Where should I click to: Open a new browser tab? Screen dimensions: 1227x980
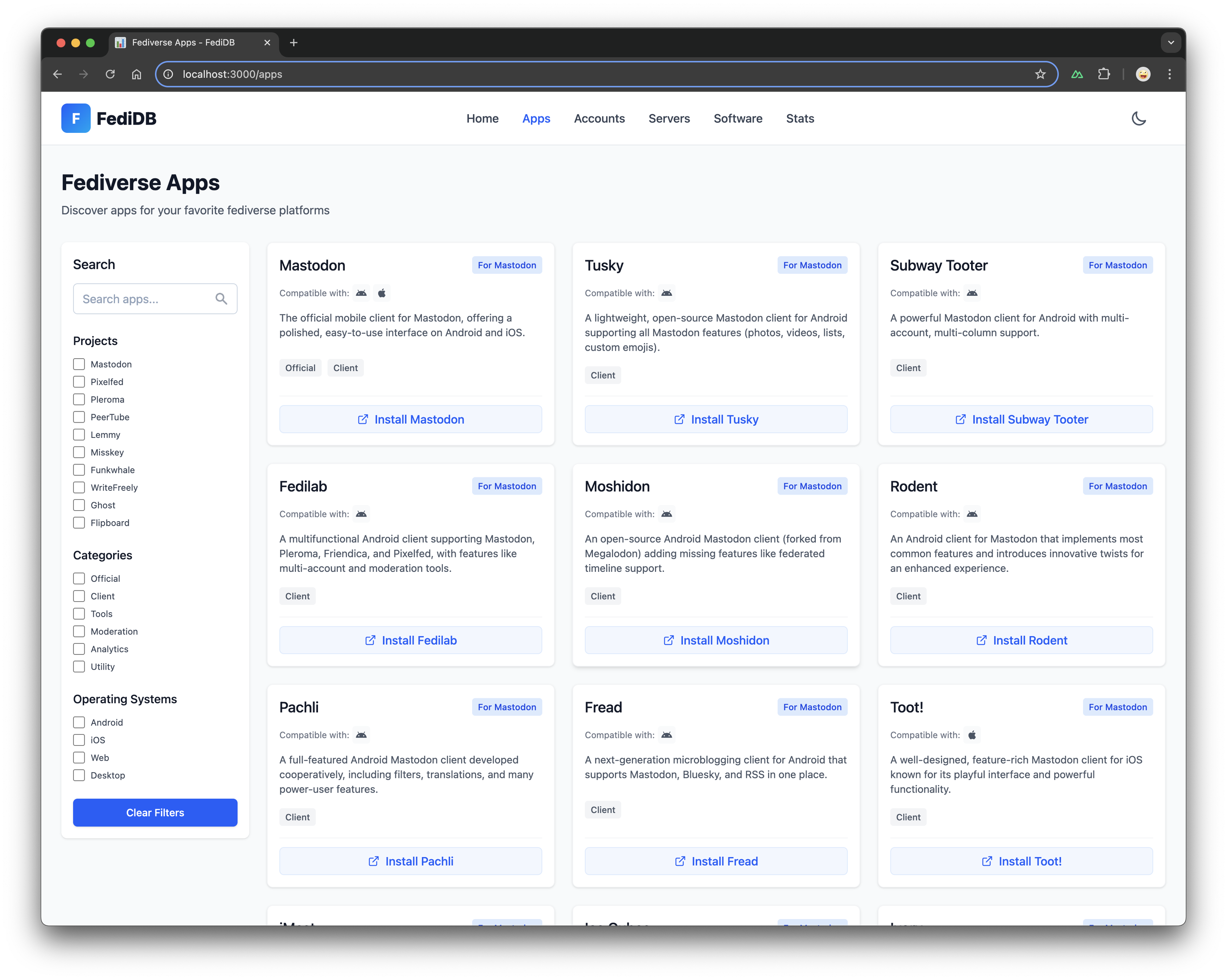coord(294,43)
